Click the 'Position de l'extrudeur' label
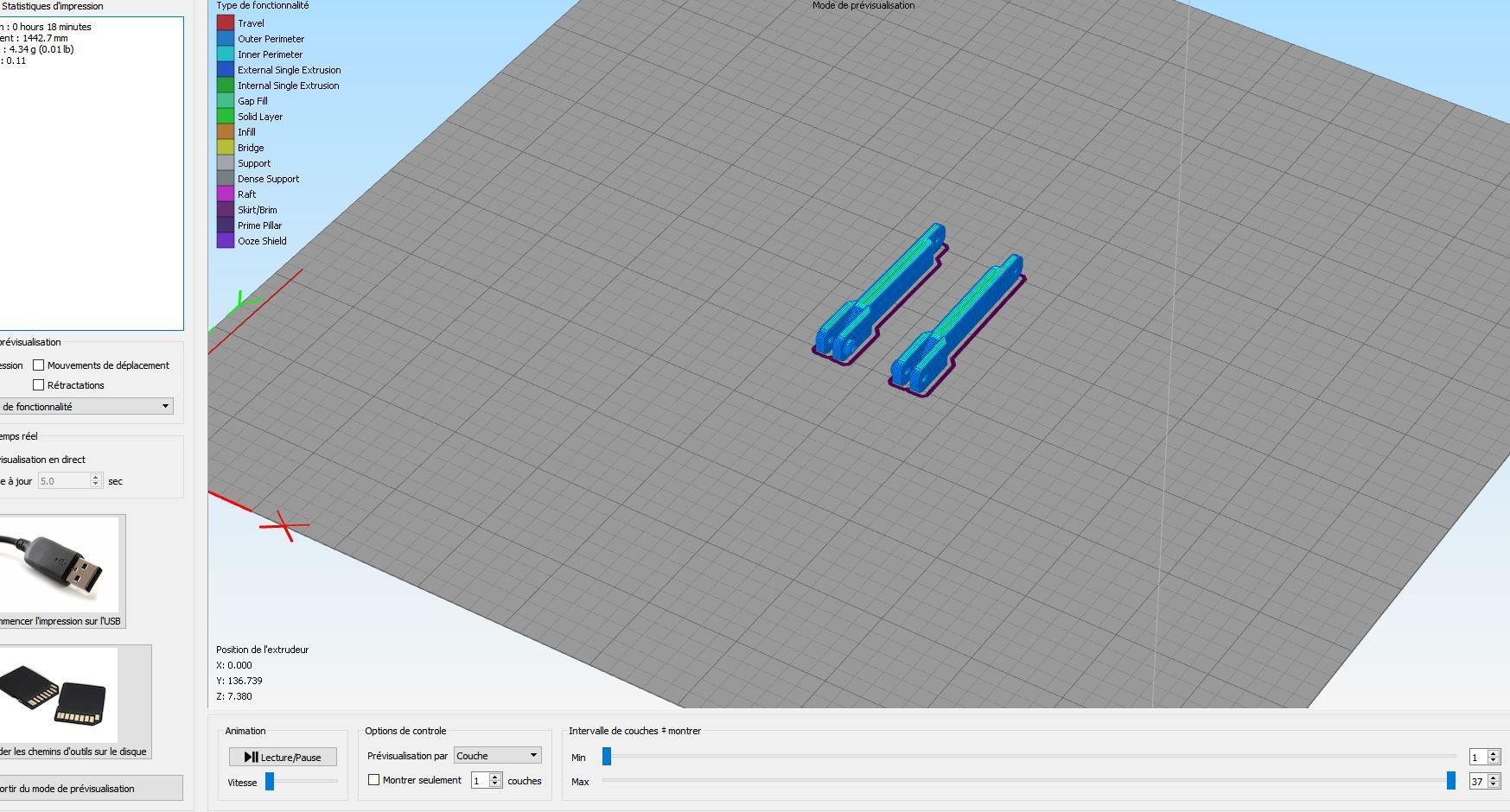Viewport: 1510px width, 812px height. click(x=263, y=650)
